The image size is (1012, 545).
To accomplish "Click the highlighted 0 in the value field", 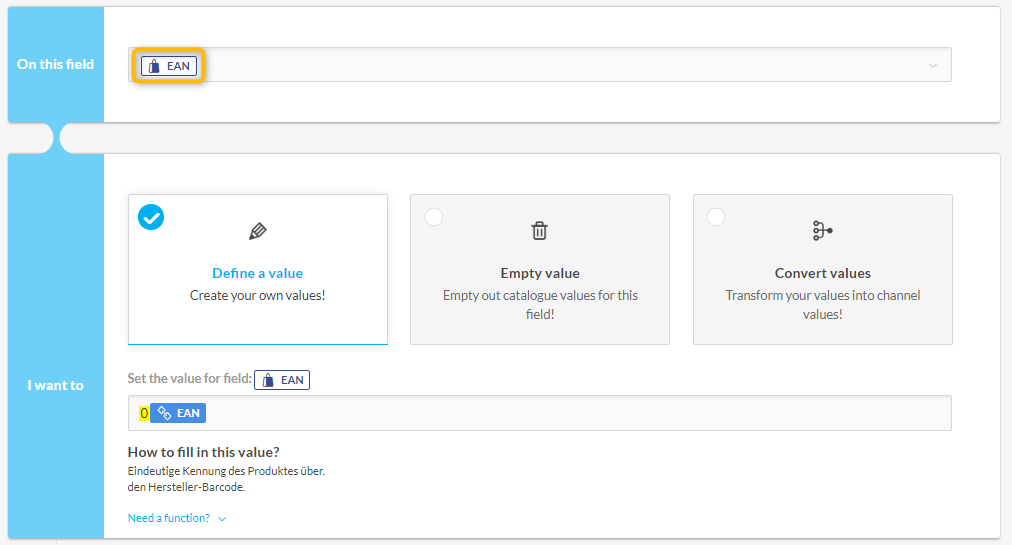I will 144,413.
